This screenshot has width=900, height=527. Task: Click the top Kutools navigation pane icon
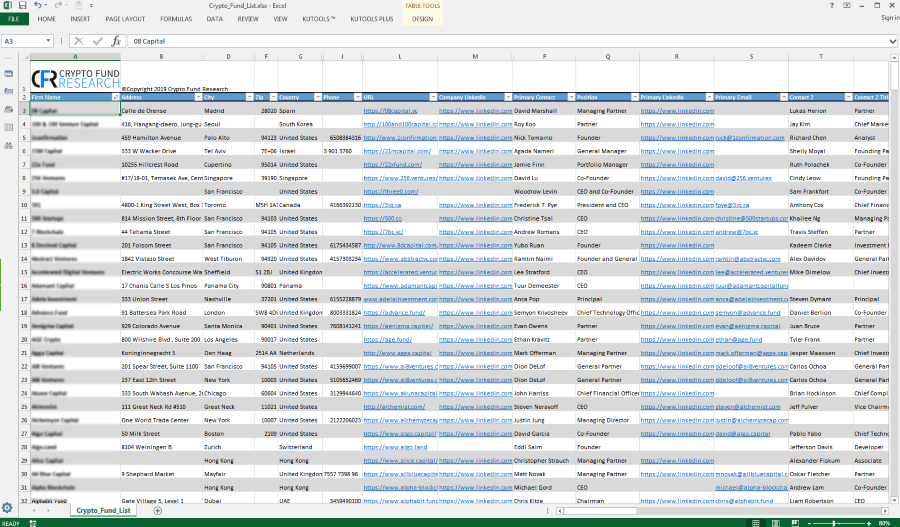(8, 73)
